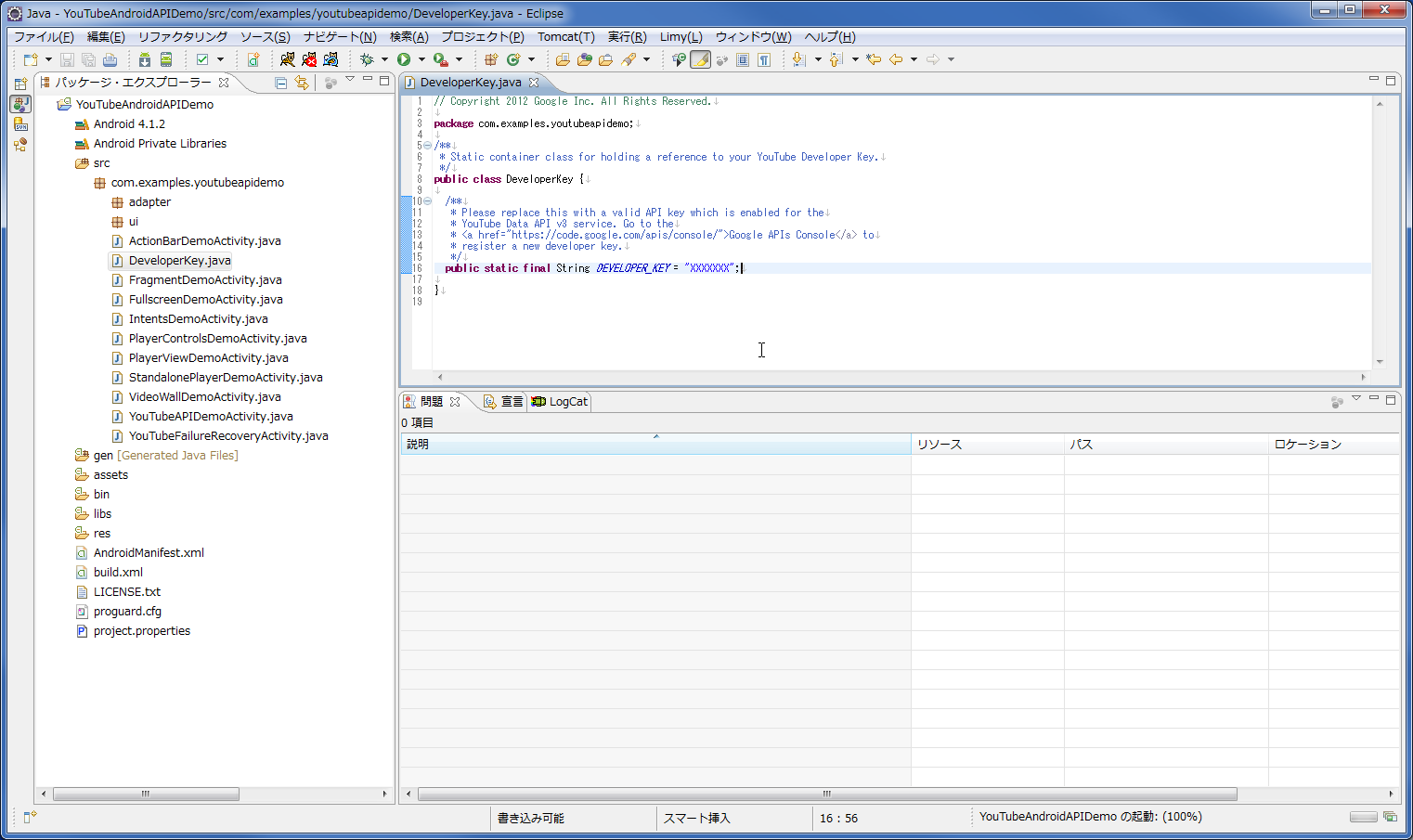This screenshot has width=1413, height=840.
Task: Open the Problems view menu triangle
Action: [1356, 398]
